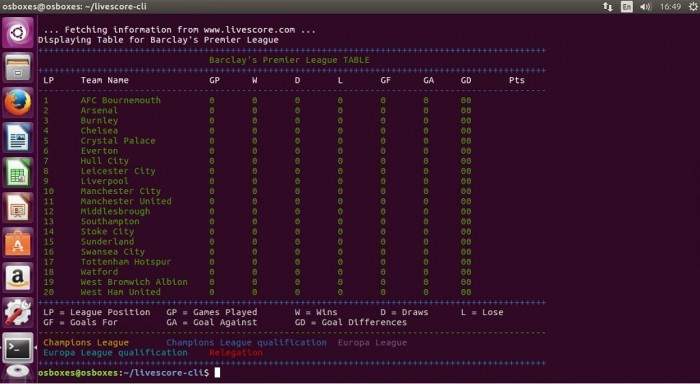The width and height of the screenshot is (700, 384).
Task: Open LibreOffice Writer from the launcher
Action: tap(18, 138)
